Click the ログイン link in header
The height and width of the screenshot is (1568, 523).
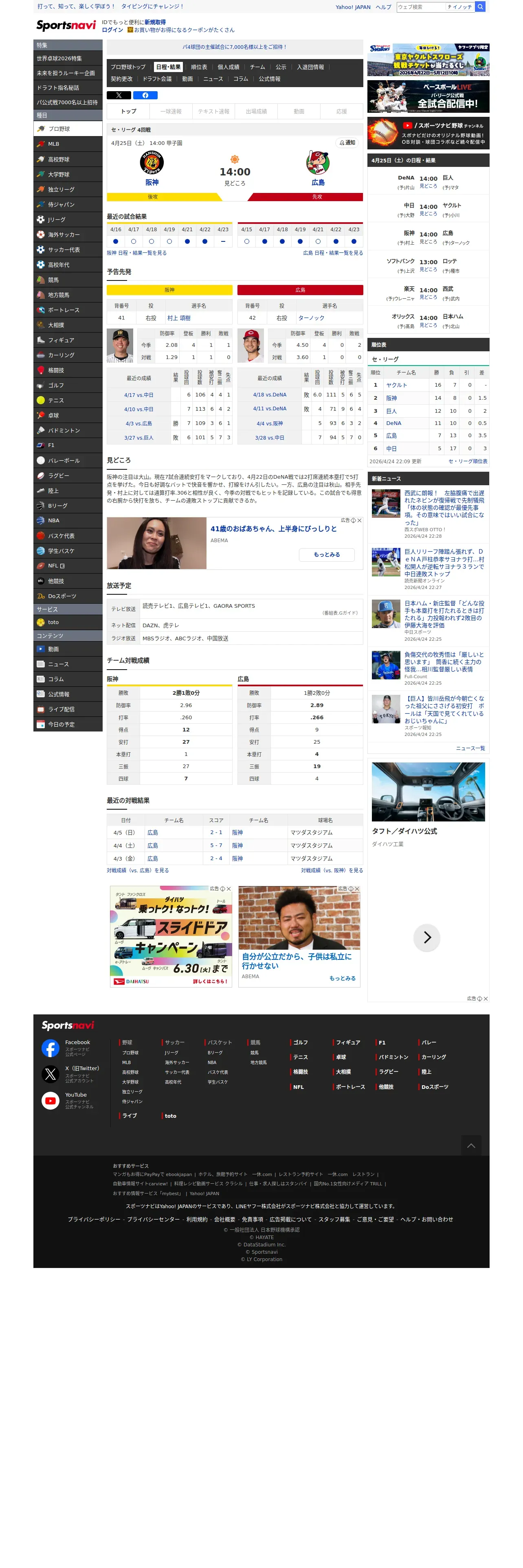(112, 30)
